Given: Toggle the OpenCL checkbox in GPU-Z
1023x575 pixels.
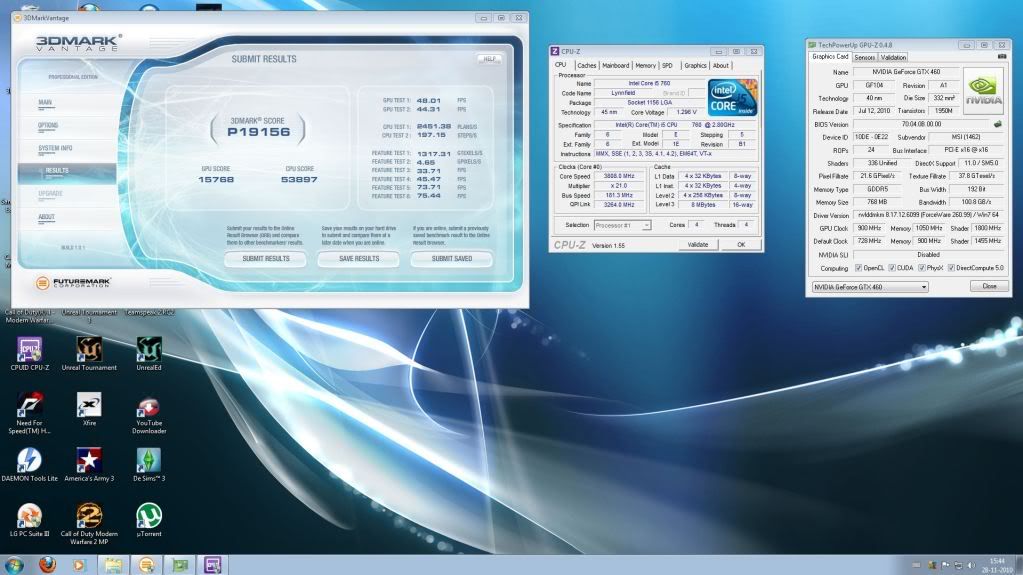Looking at the screenshot, I should (858, 268).
